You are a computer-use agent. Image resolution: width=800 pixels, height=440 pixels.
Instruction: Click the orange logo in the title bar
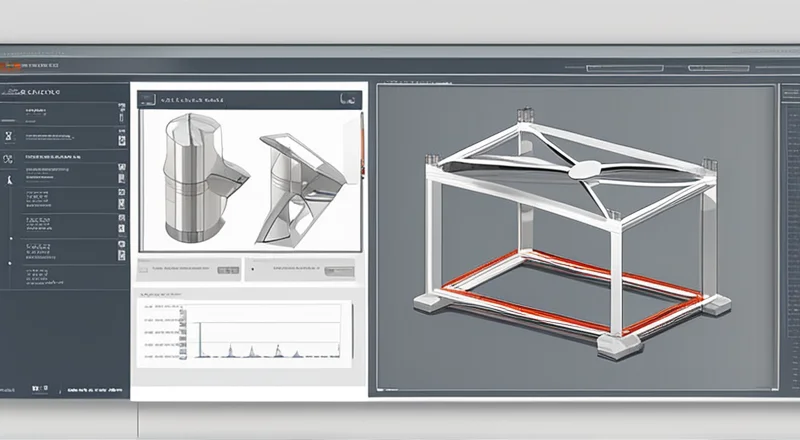point(11,67)
